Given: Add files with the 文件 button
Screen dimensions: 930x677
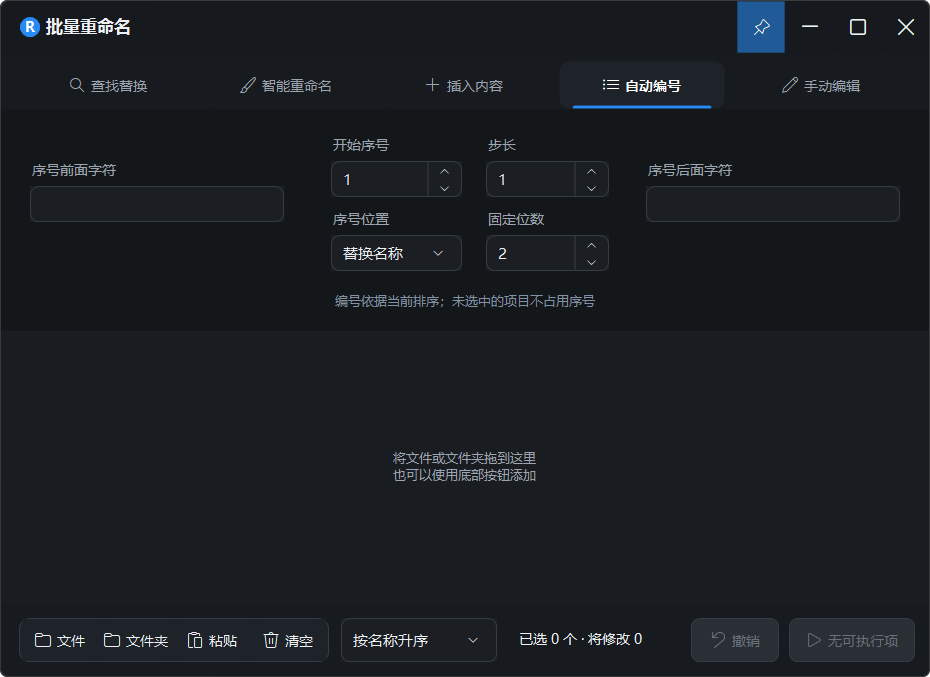Looking at the screenshot, I should 59,641.
